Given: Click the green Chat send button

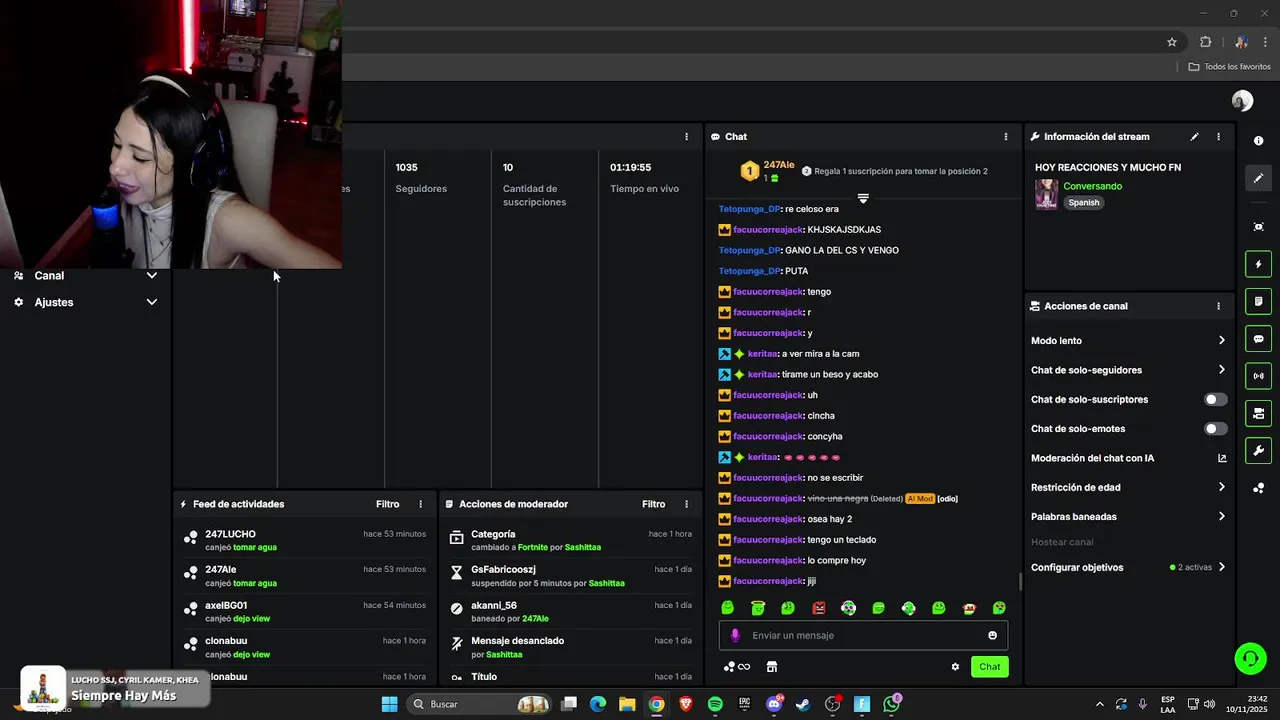Looking at the screenshot, I should click(x=989, y=667).
